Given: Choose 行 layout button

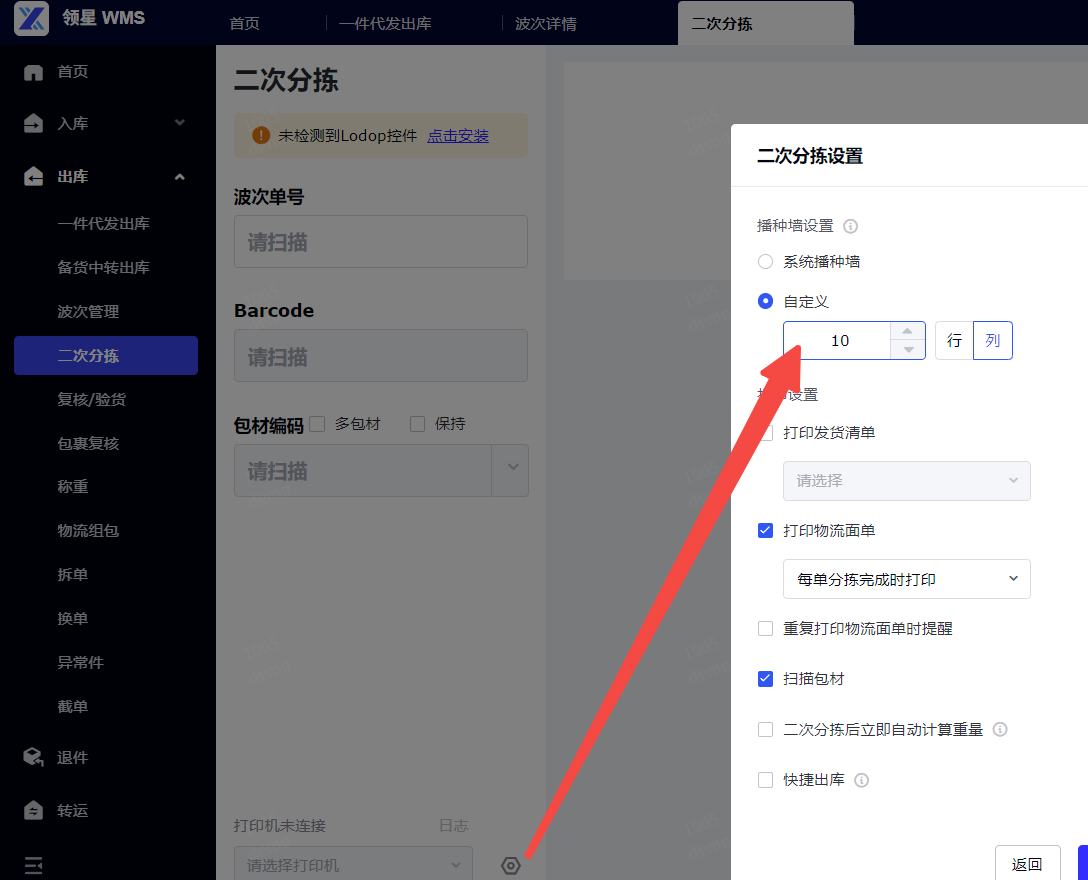Looking at the screenshot, I should [955, 341].
